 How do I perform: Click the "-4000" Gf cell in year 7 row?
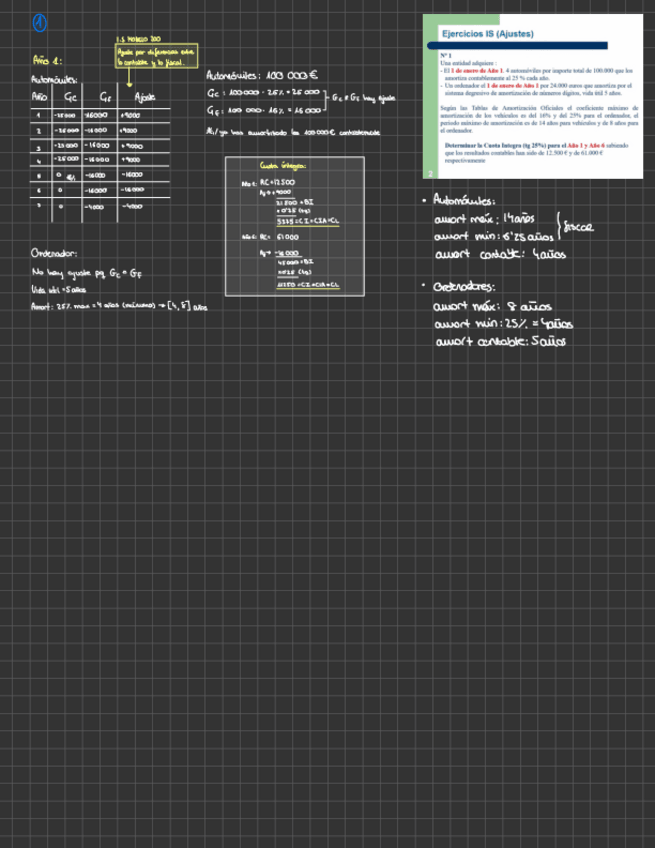coord(94,207)
